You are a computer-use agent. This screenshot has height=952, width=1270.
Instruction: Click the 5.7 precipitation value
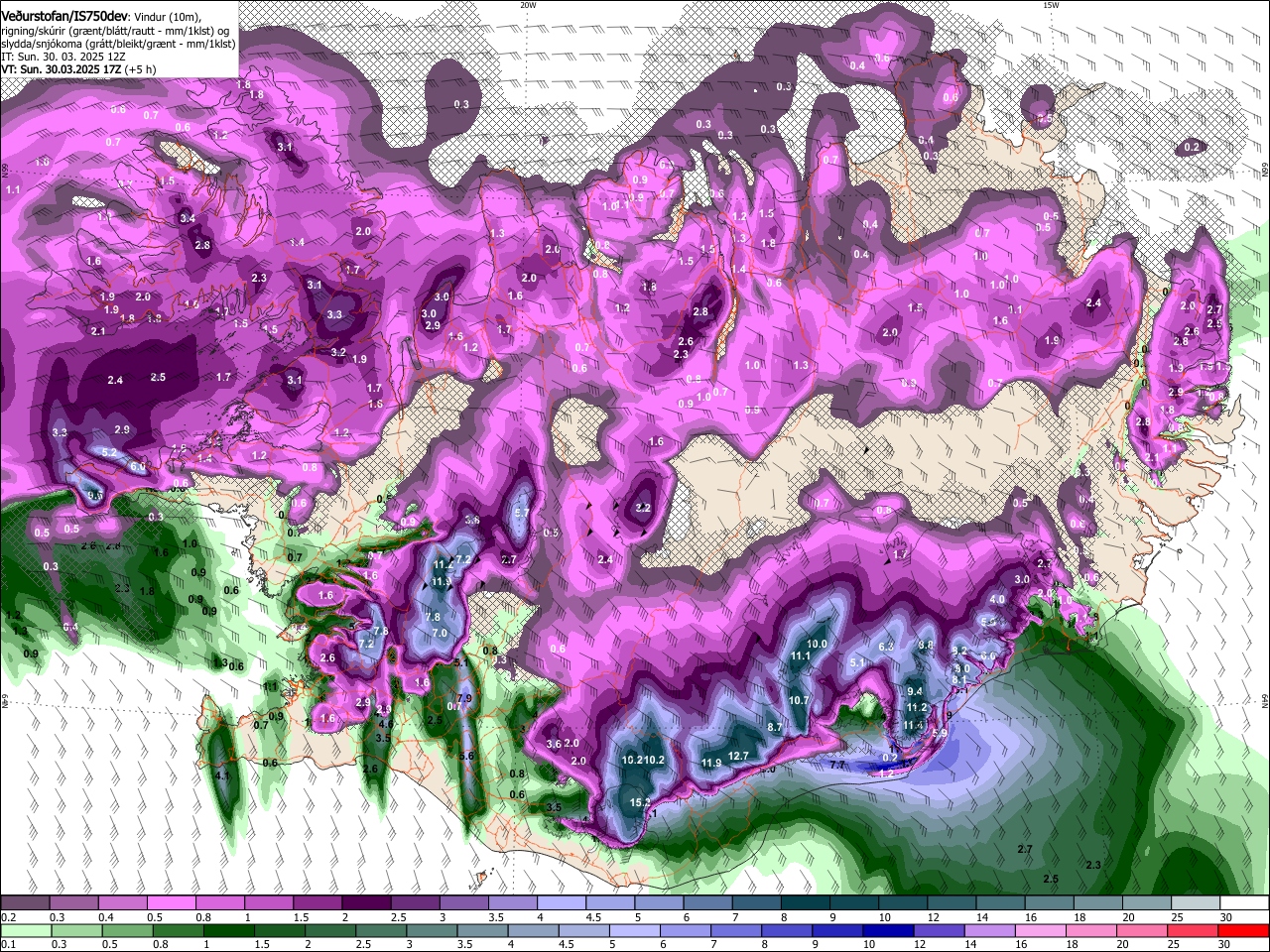(522, 513)
